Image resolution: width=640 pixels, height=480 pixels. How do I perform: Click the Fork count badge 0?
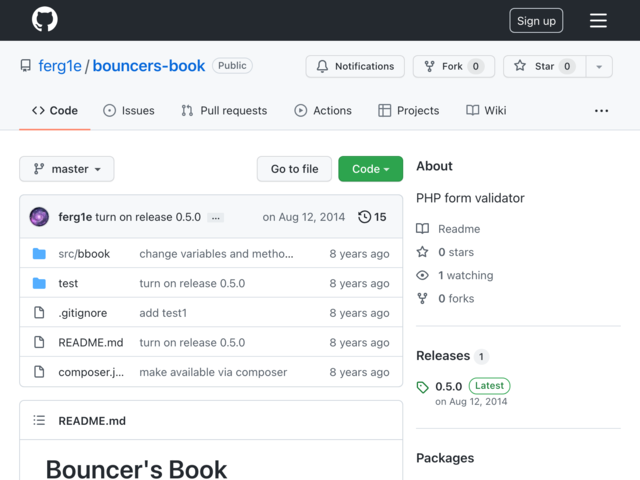pyautogui.click(x=476, y=66)
